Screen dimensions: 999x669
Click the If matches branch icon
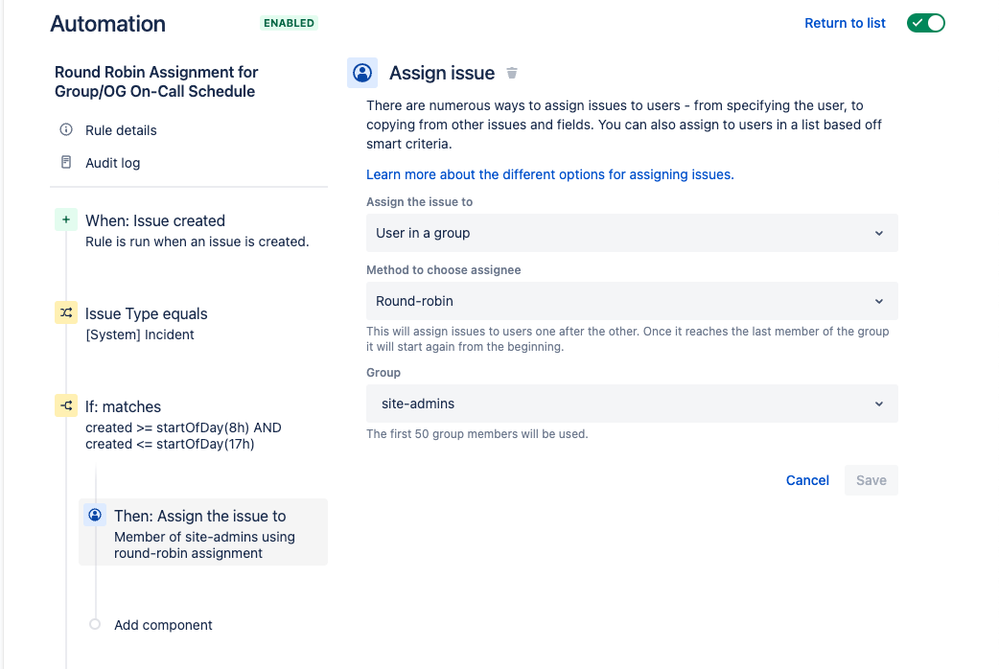(66, 406)
